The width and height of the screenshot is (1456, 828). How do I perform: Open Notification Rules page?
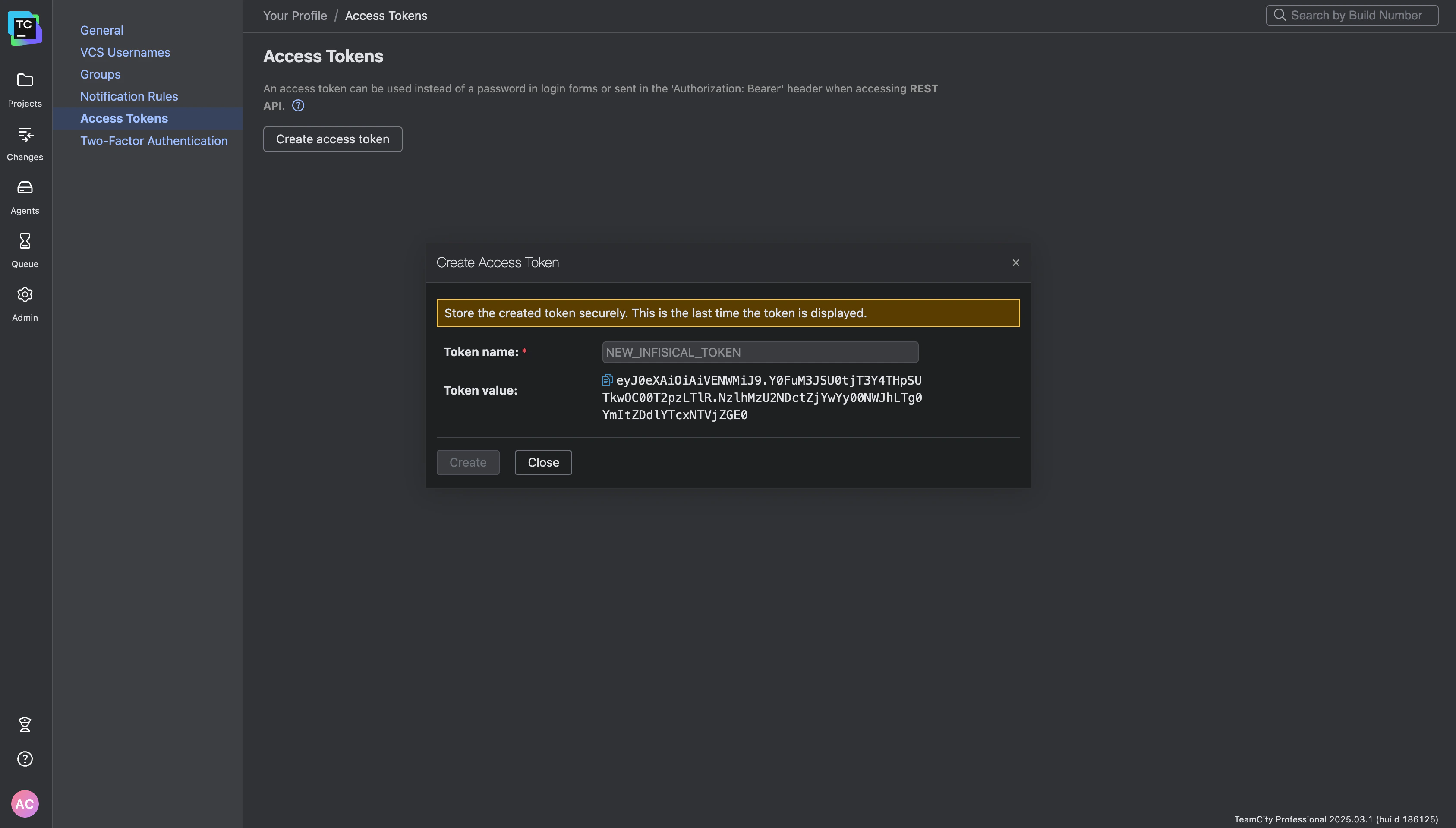point(129,96)
